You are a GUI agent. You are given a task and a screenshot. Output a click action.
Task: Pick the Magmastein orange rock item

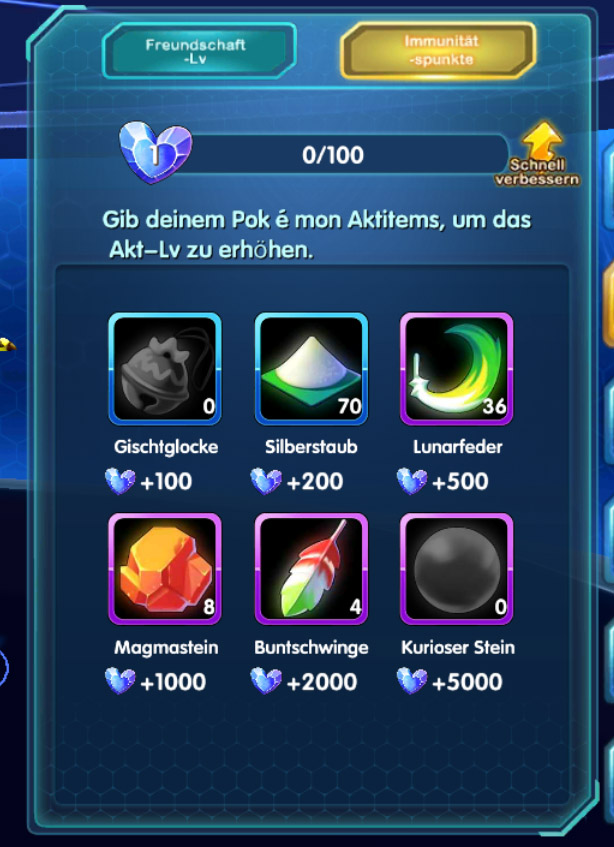[x=165, y=569]
